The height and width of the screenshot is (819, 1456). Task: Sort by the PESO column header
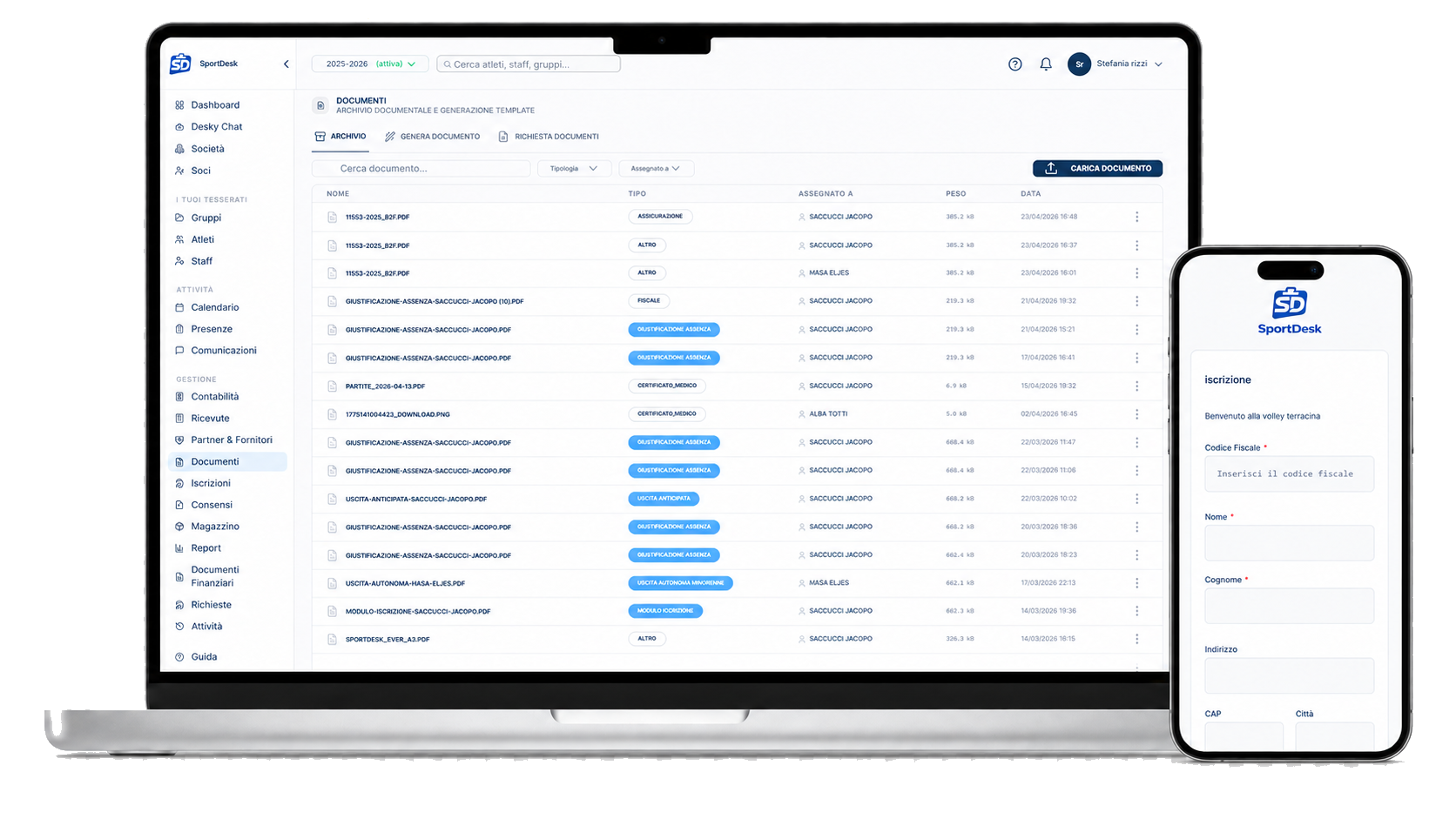tap(955, 193)
